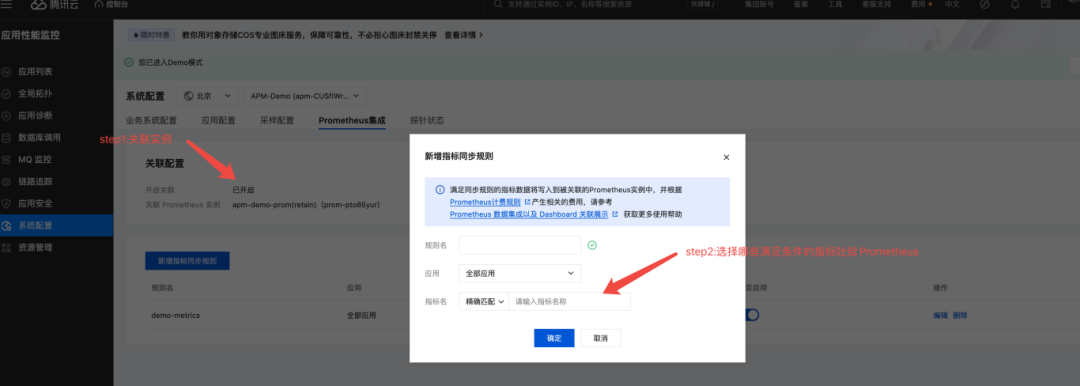The height and width of the screenshot is (386, 1080).
Task: Open 数据库调用 in sidebar
Action: pos(39,137)
